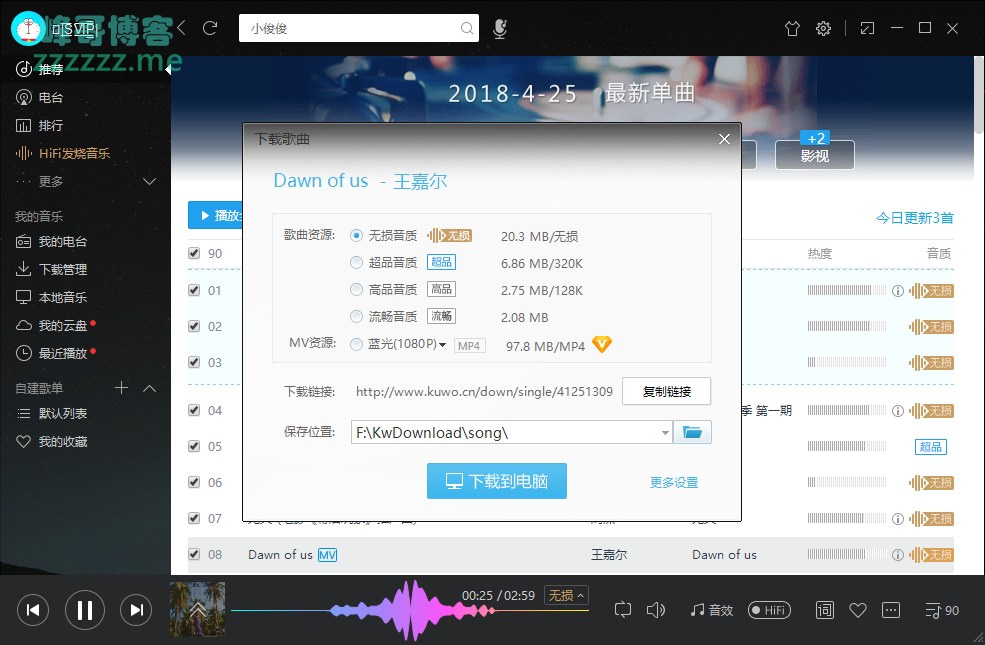Viewport: 985px width, 645px height.
Task: Seek within the playback waveform progress bar
Action: [x=400, y=609]
